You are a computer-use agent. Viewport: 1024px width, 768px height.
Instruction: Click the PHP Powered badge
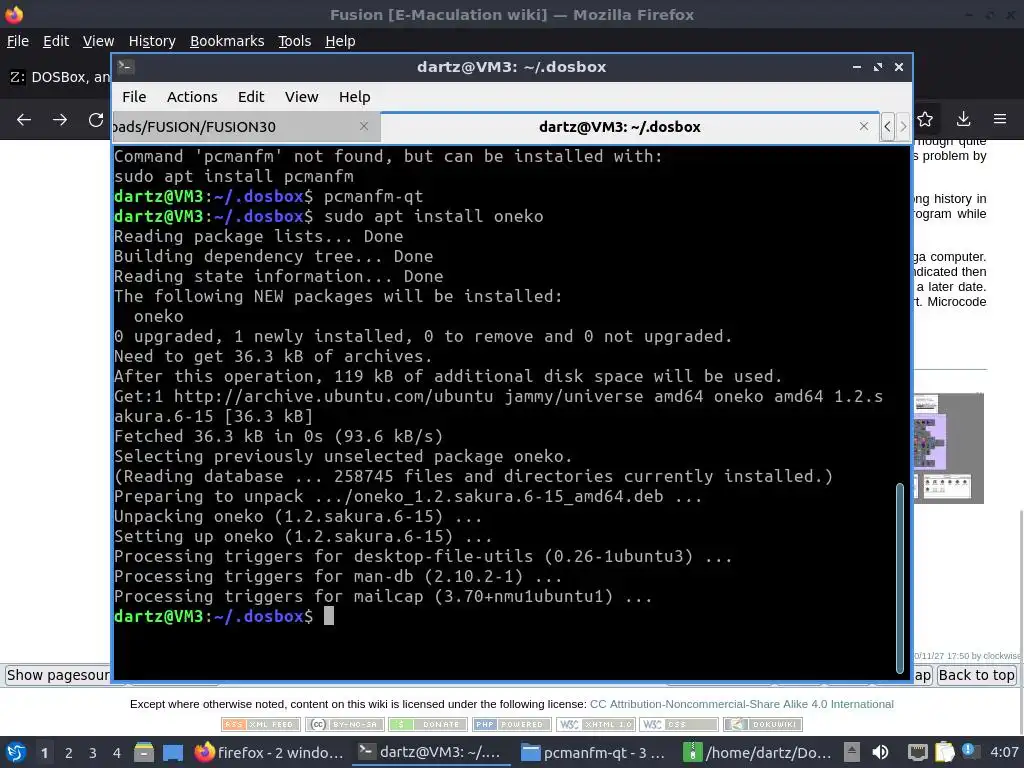coord(511,724)
